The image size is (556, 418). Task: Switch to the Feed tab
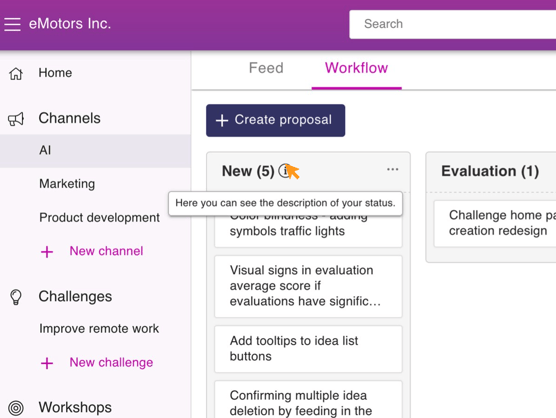pos(266,68)
